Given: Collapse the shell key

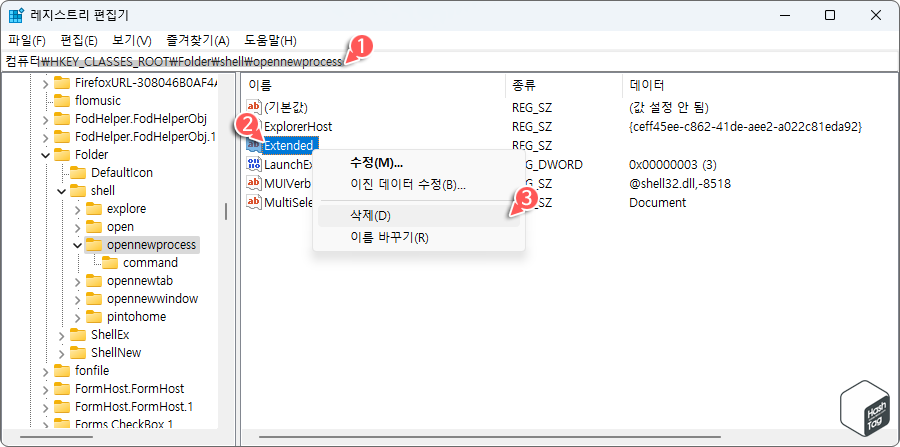Looking at the screenshot, I should [61, 191].
